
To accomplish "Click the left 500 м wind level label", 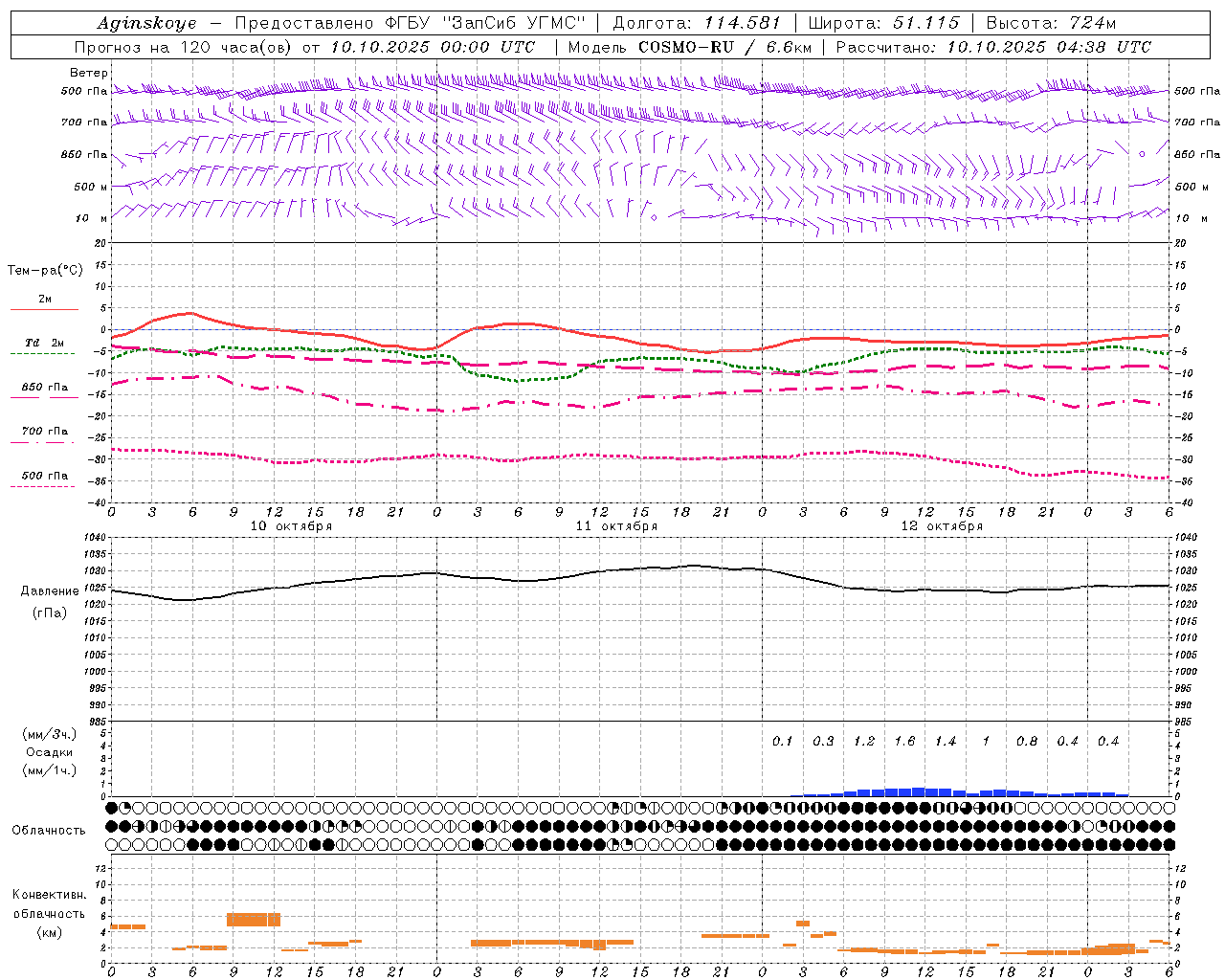I will click(91, 187).
